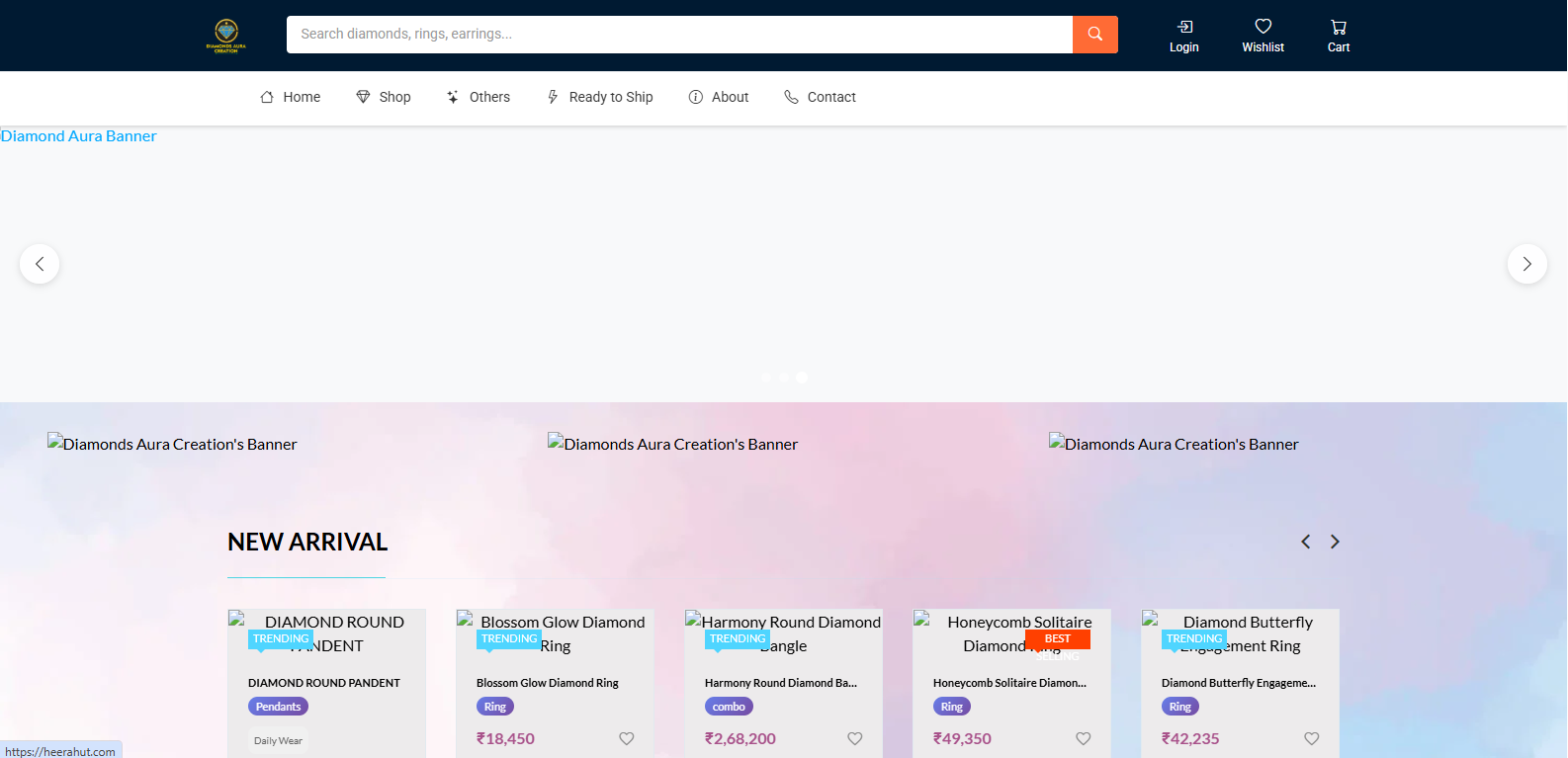Toggle wishlist heart on Harmony Round Diamond Bangle
1568x758 pixels.
(854, 738)
